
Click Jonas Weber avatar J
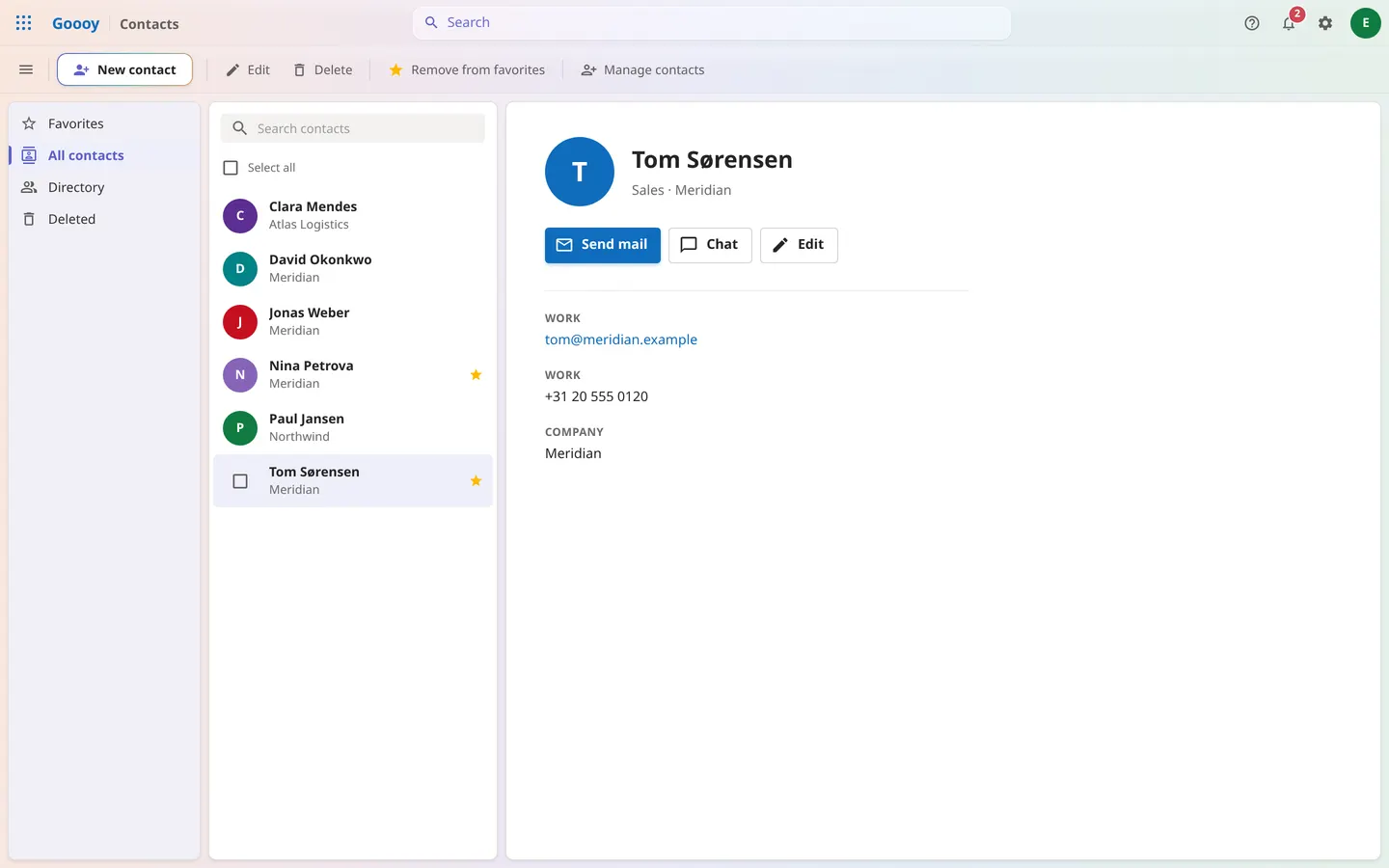(x=240, y=322)
